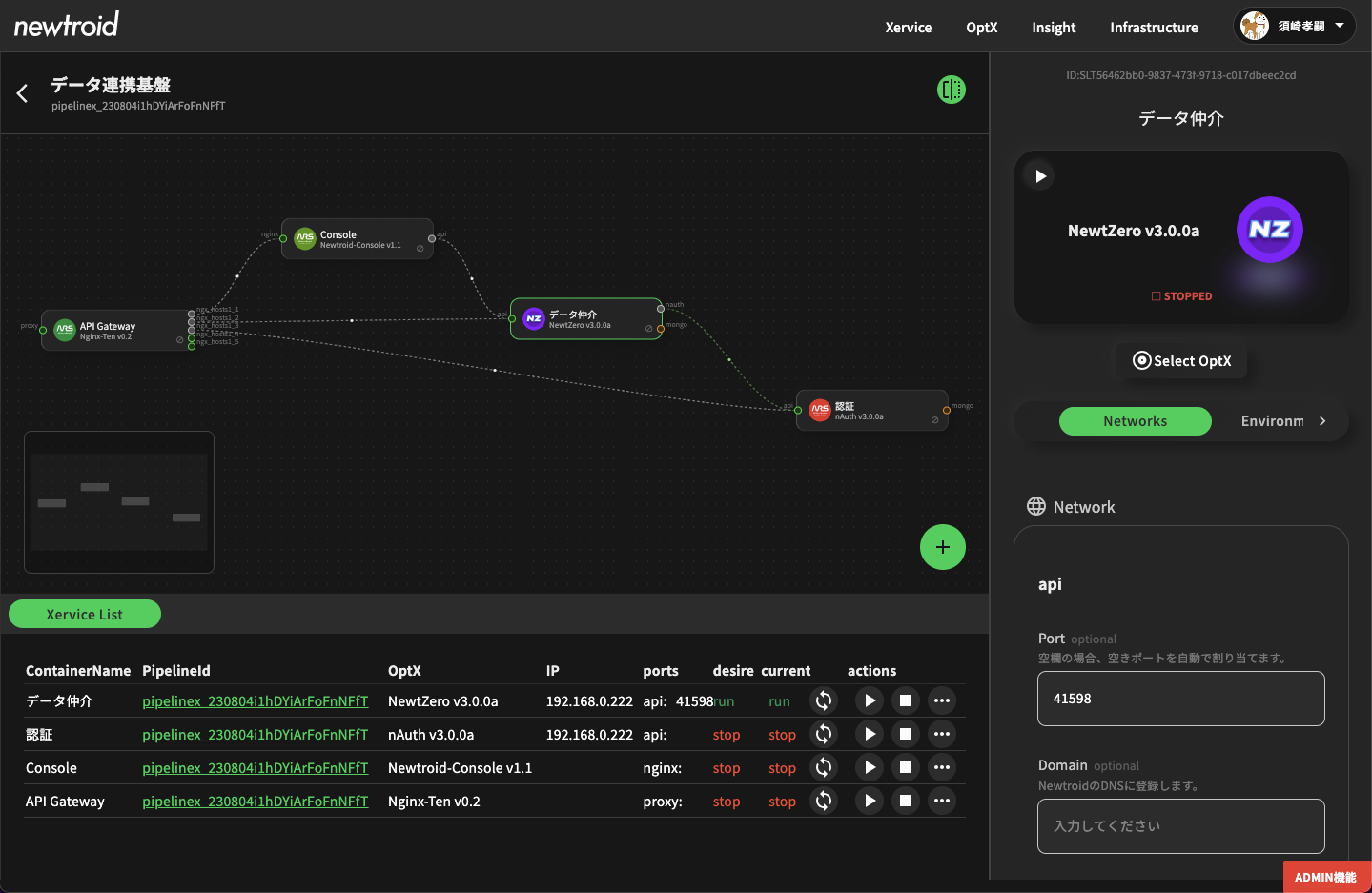Screen dimensions: 1372x893
Task: Stop the API Gateway container
Action: pos(906,801)
